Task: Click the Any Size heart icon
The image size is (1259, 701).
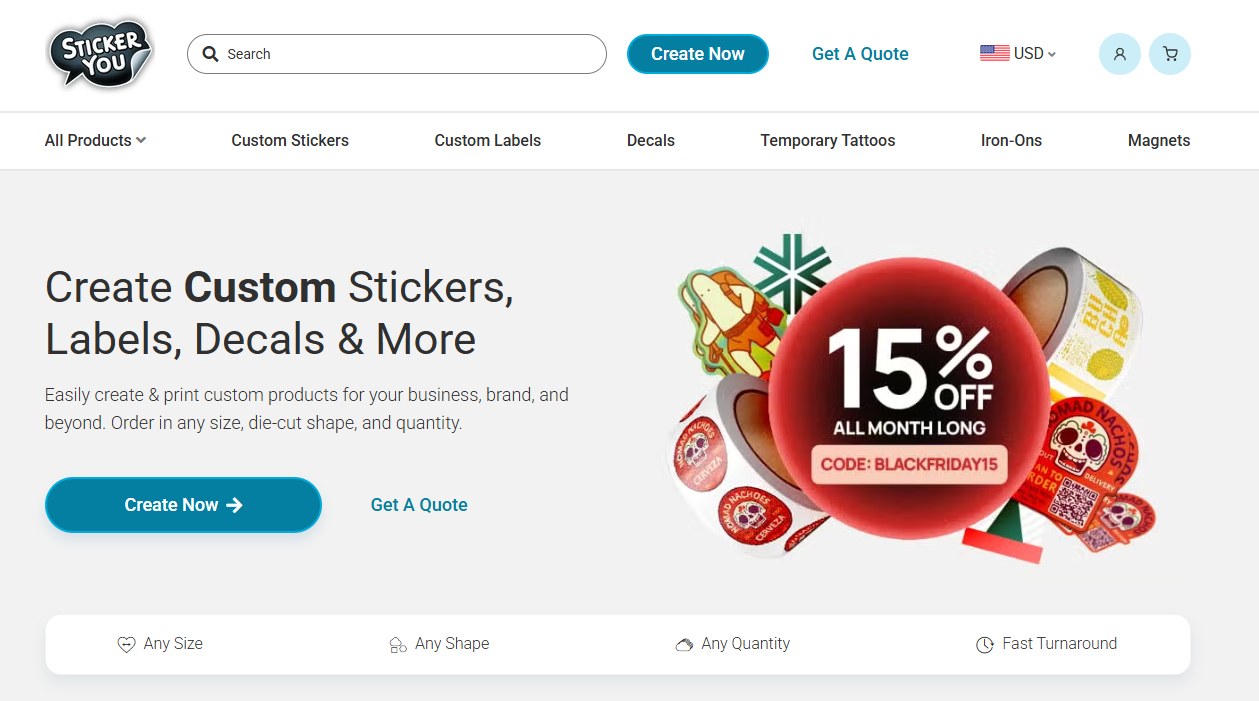Action: click(x=126, y=645)
